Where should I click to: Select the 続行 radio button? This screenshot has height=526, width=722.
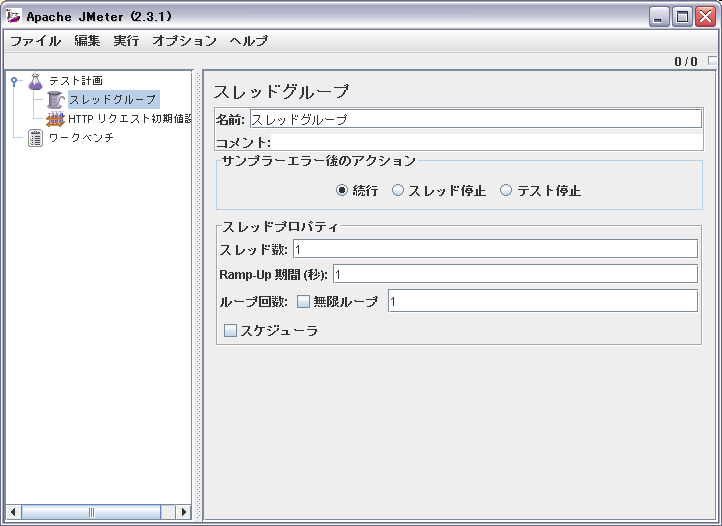tap(342, 190)
